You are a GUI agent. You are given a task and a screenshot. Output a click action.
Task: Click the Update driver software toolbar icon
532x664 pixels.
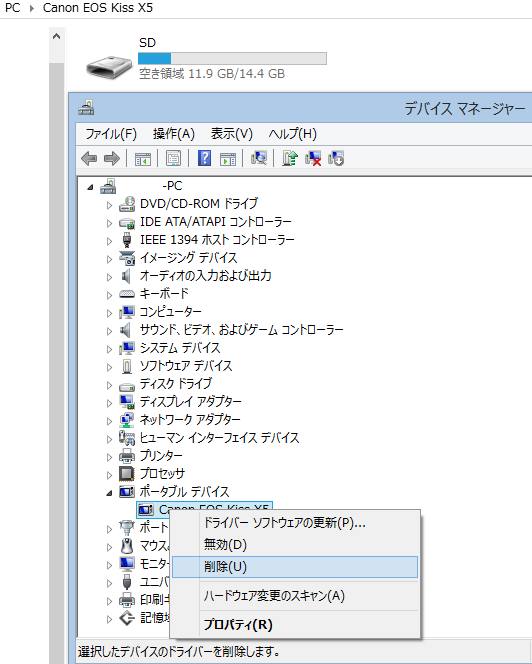[x=290, y=158]
